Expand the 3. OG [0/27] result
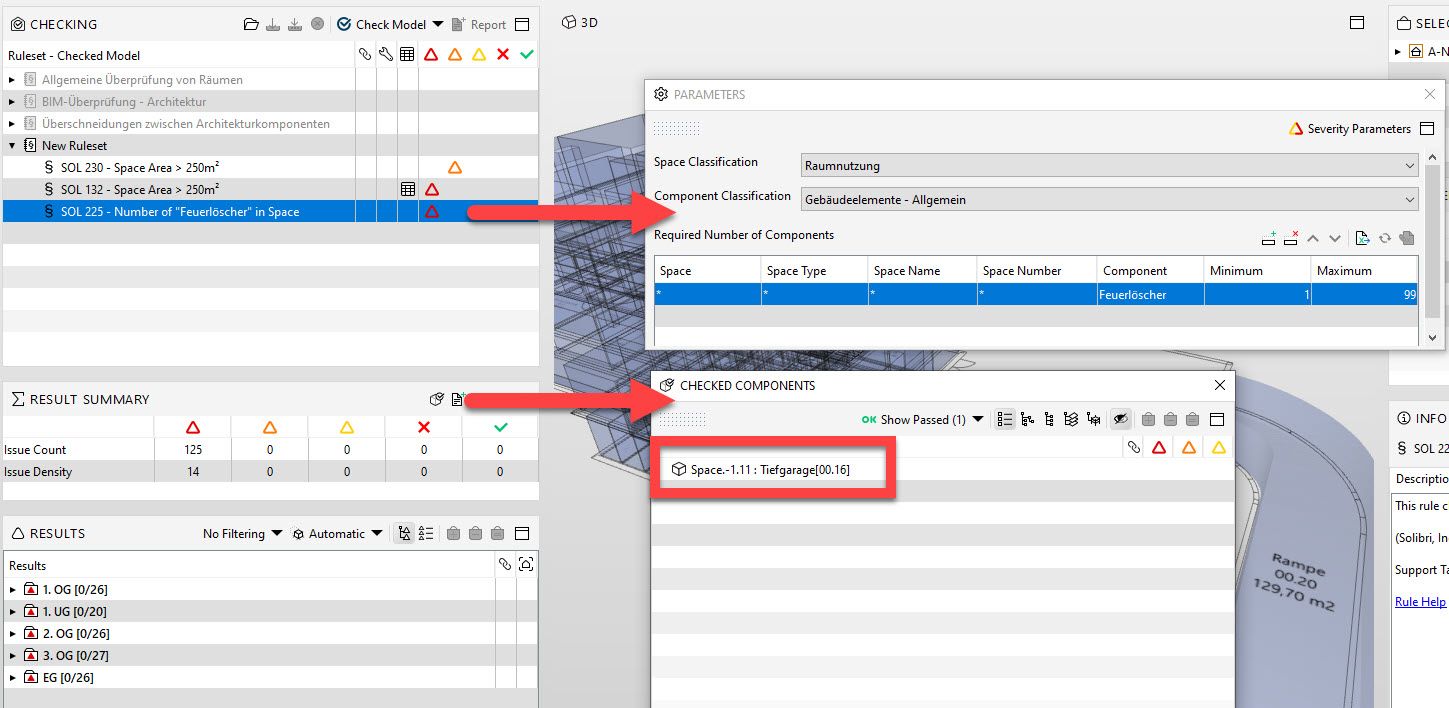 click(x=12, y=656)
